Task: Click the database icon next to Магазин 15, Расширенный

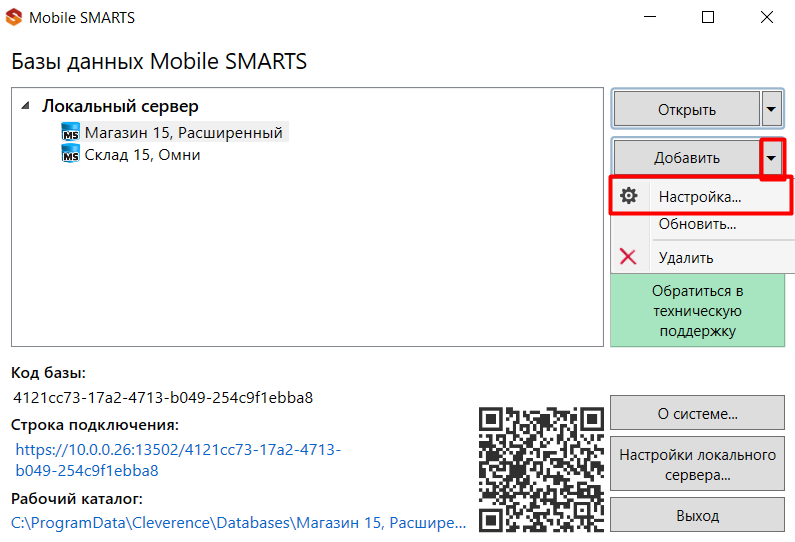Action: click(70, 132)
